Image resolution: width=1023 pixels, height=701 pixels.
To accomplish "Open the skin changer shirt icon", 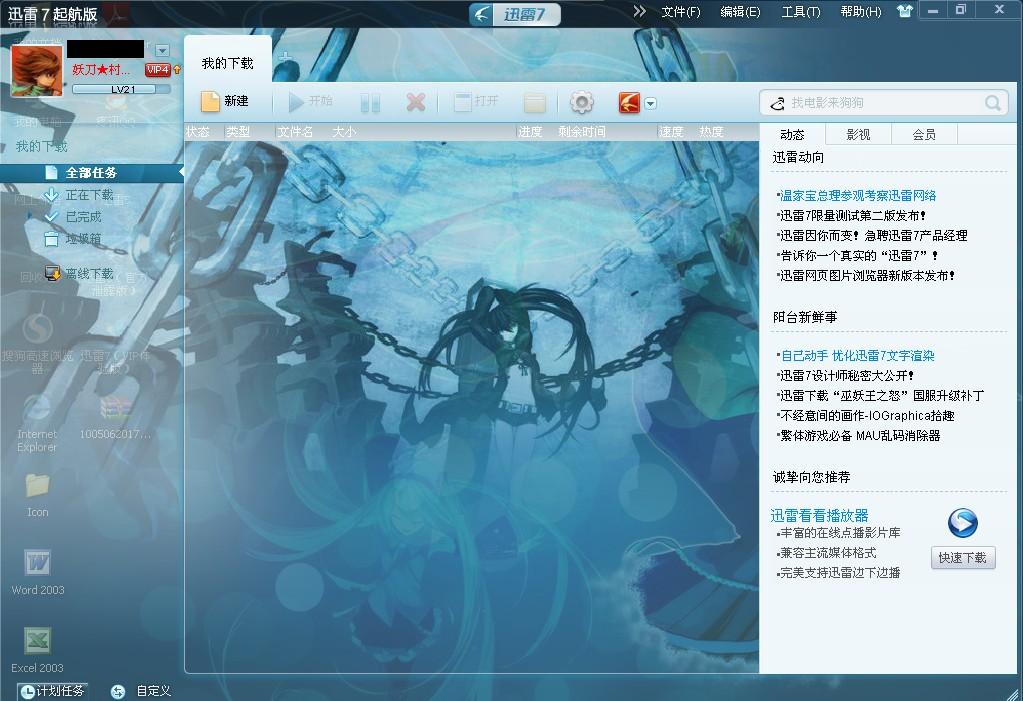I will tap(904, 10).
